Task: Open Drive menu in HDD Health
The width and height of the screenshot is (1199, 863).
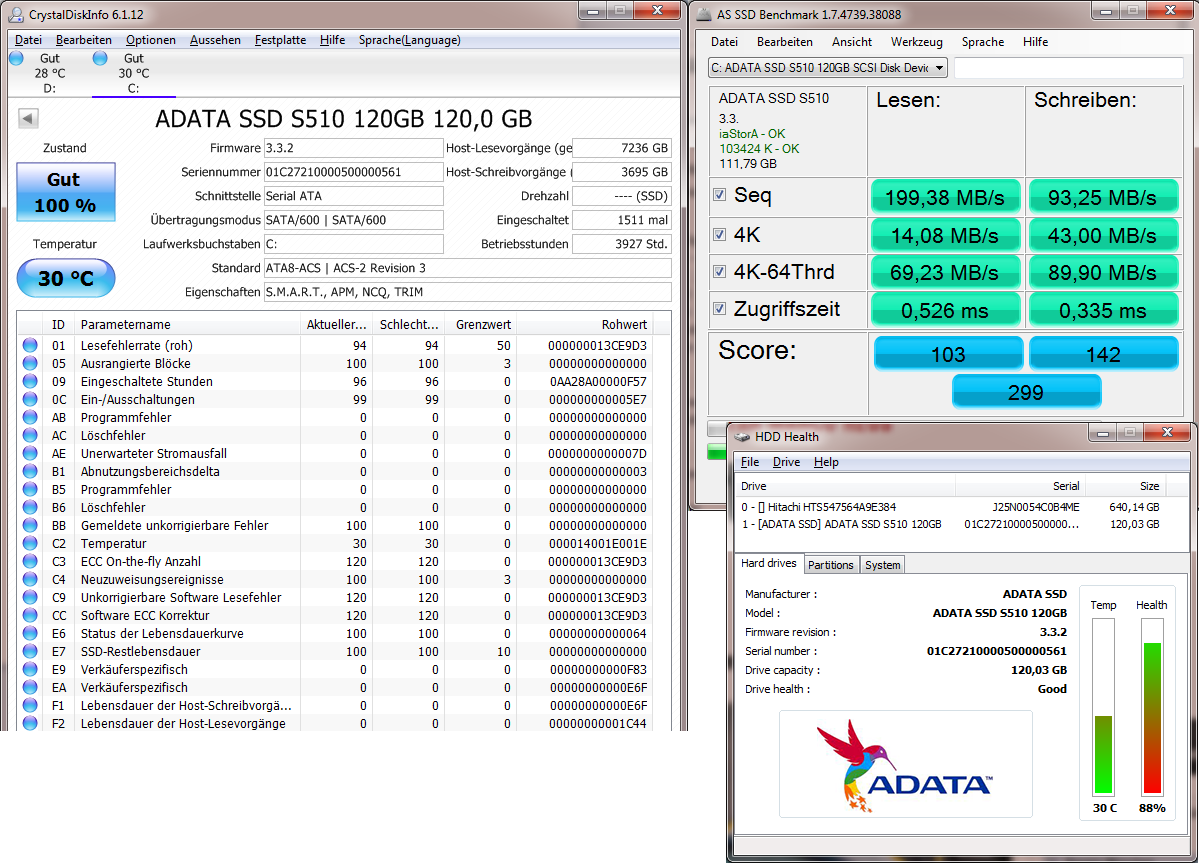Action: (x=786, y=462)
